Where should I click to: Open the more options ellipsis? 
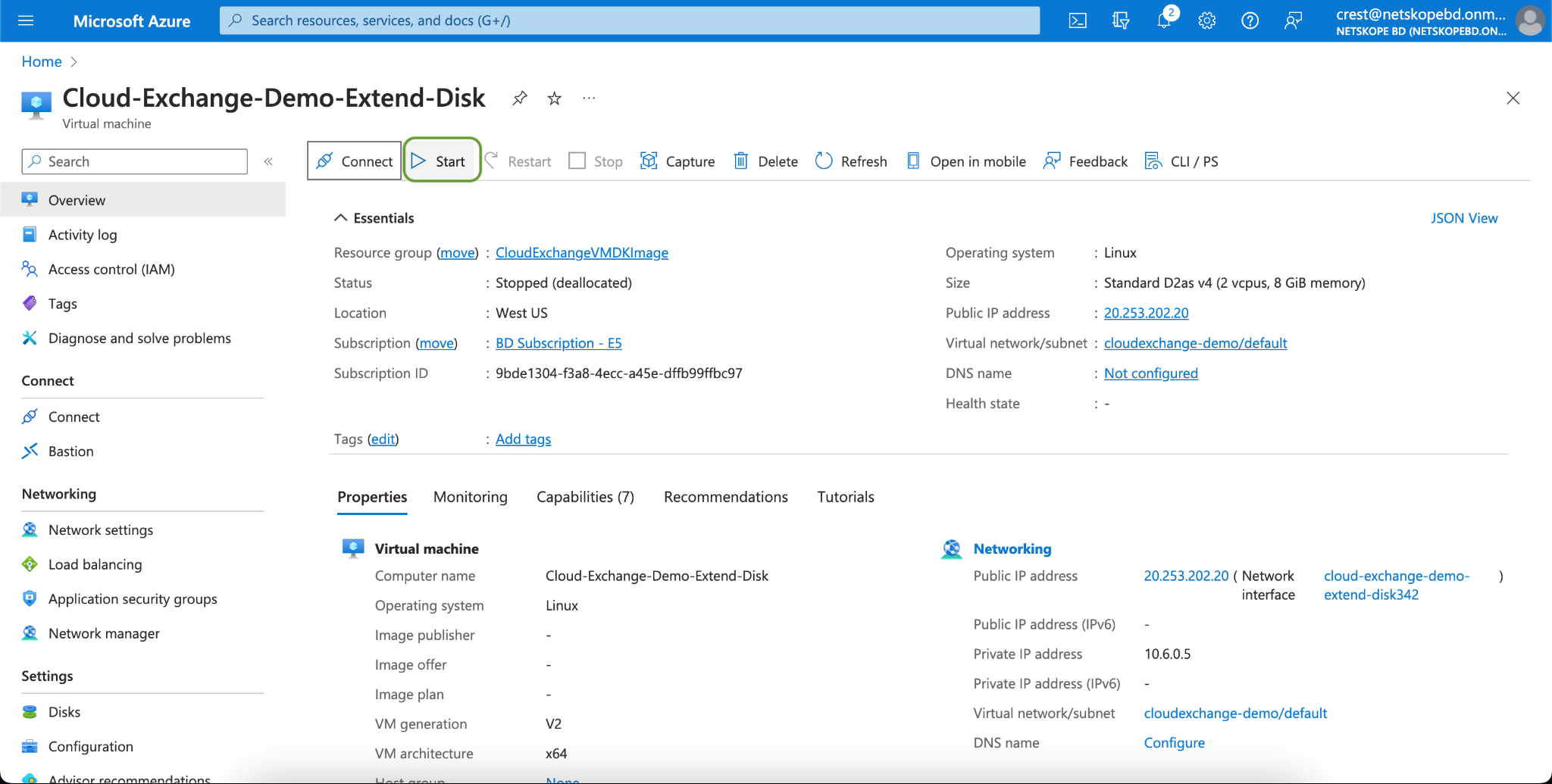coord(589,98)
